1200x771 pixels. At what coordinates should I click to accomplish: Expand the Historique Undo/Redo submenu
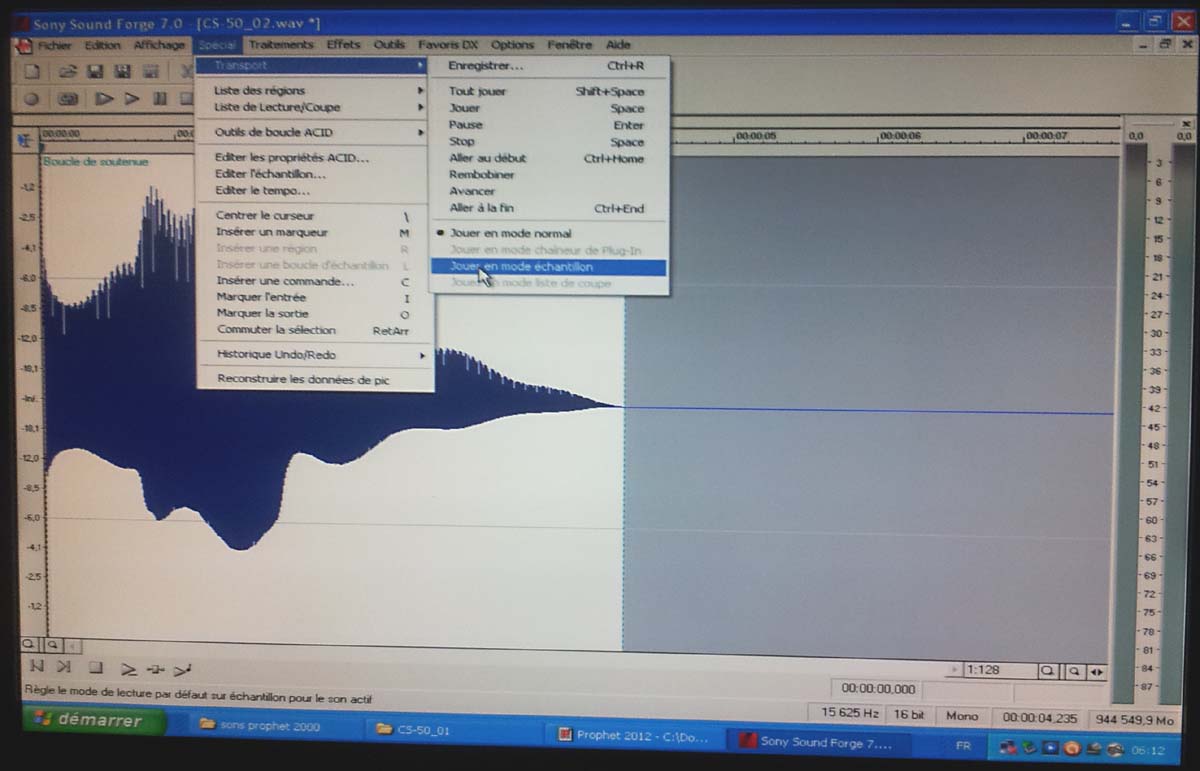(x=314, y=355)
